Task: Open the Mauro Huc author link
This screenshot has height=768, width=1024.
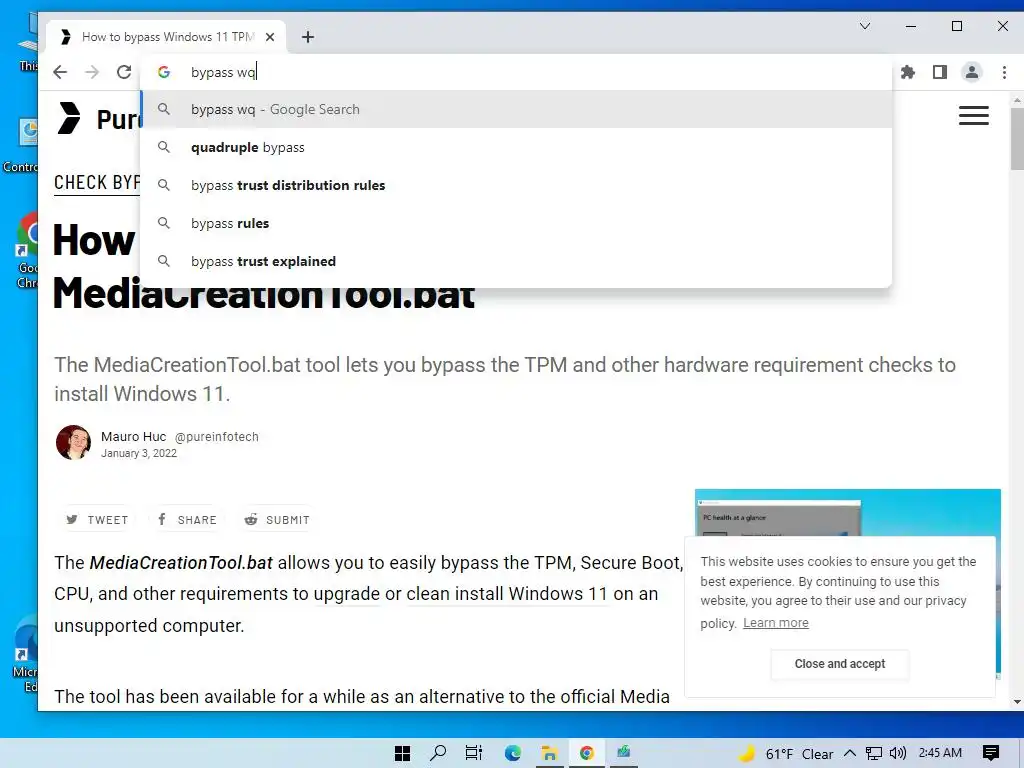Action: coord(133,436)
